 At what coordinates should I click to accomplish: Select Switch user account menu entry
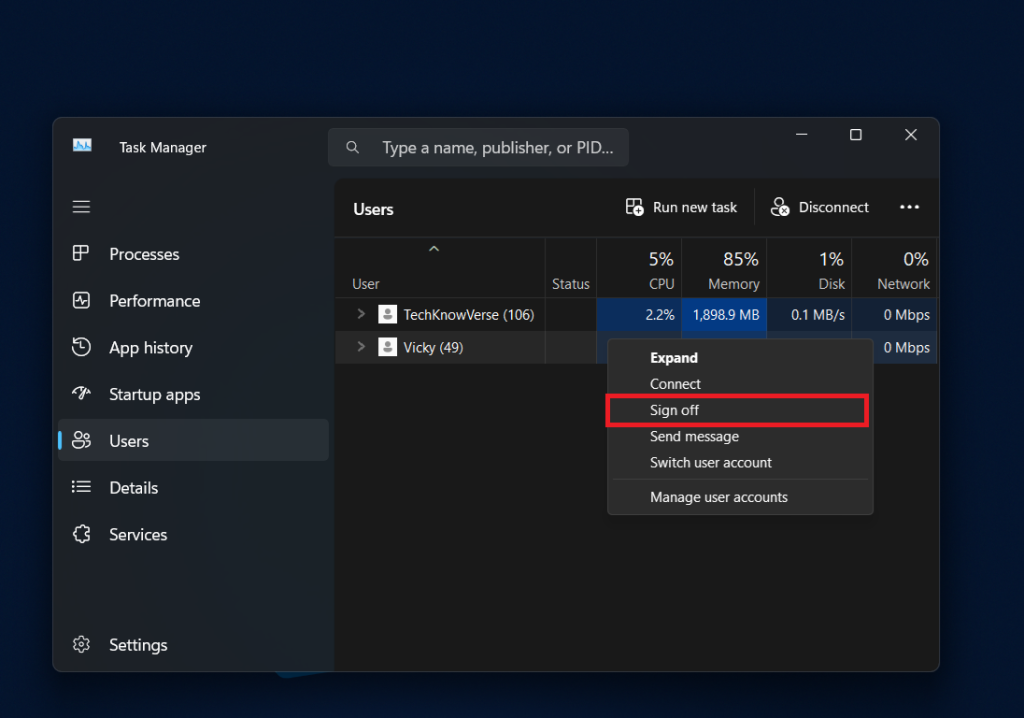click(x=711, y=463)
